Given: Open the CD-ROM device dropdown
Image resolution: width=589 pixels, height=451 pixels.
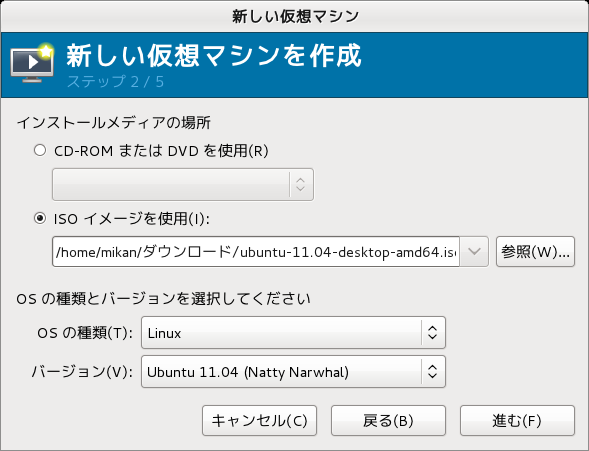Looking at the screenshot, I should click(183, 184).
